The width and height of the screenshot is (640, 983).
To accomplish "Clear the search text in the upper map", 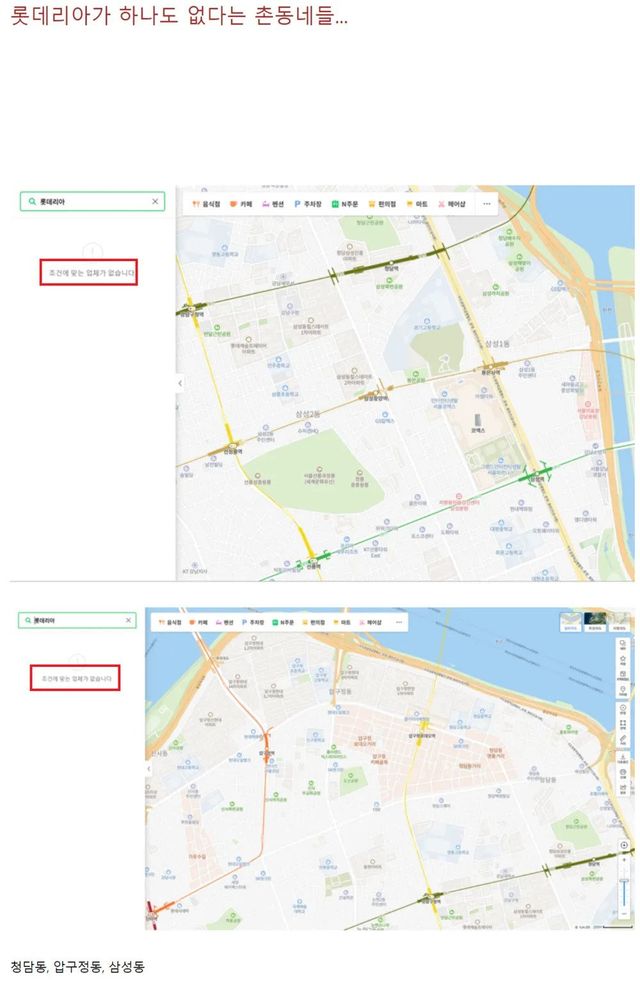I will click(x=155, y=202).
